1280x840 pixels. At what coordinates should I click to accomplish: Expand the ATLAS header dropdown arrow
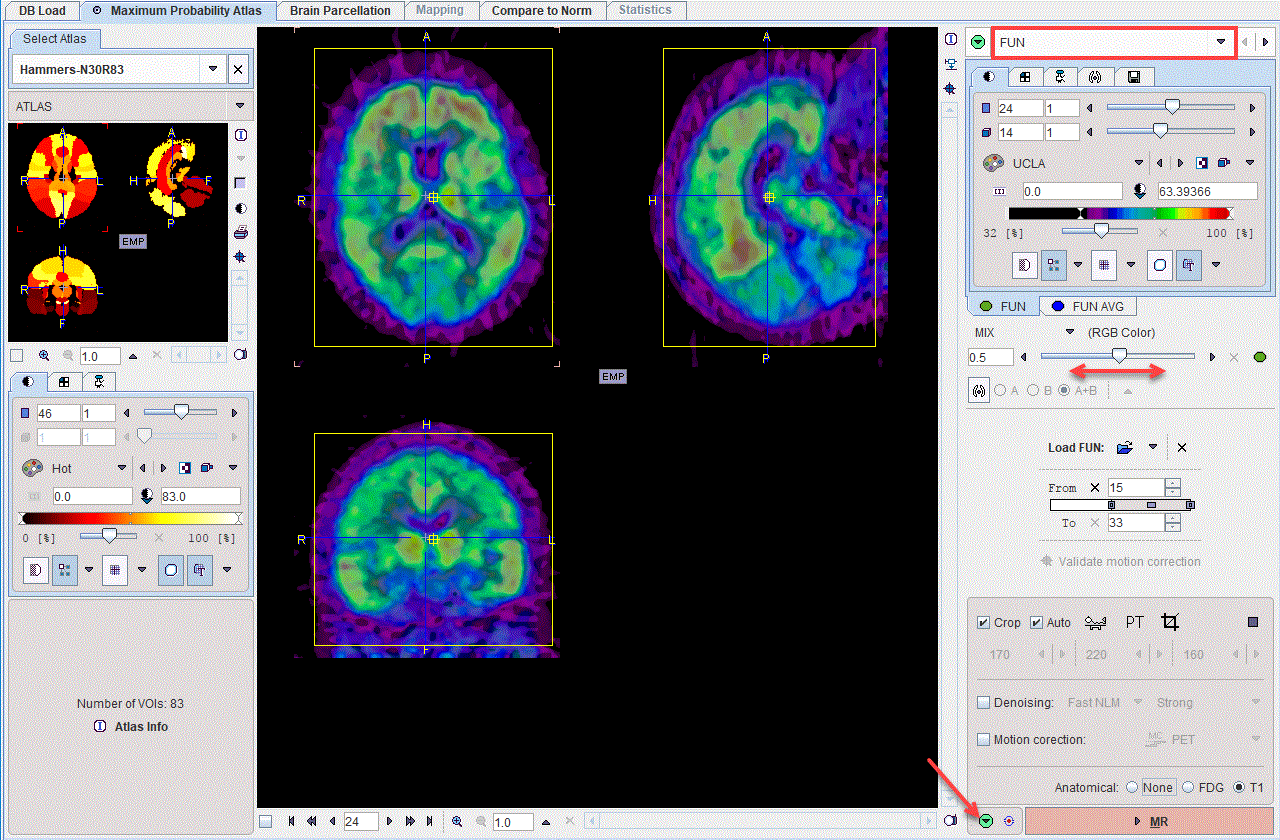point(240,106)
